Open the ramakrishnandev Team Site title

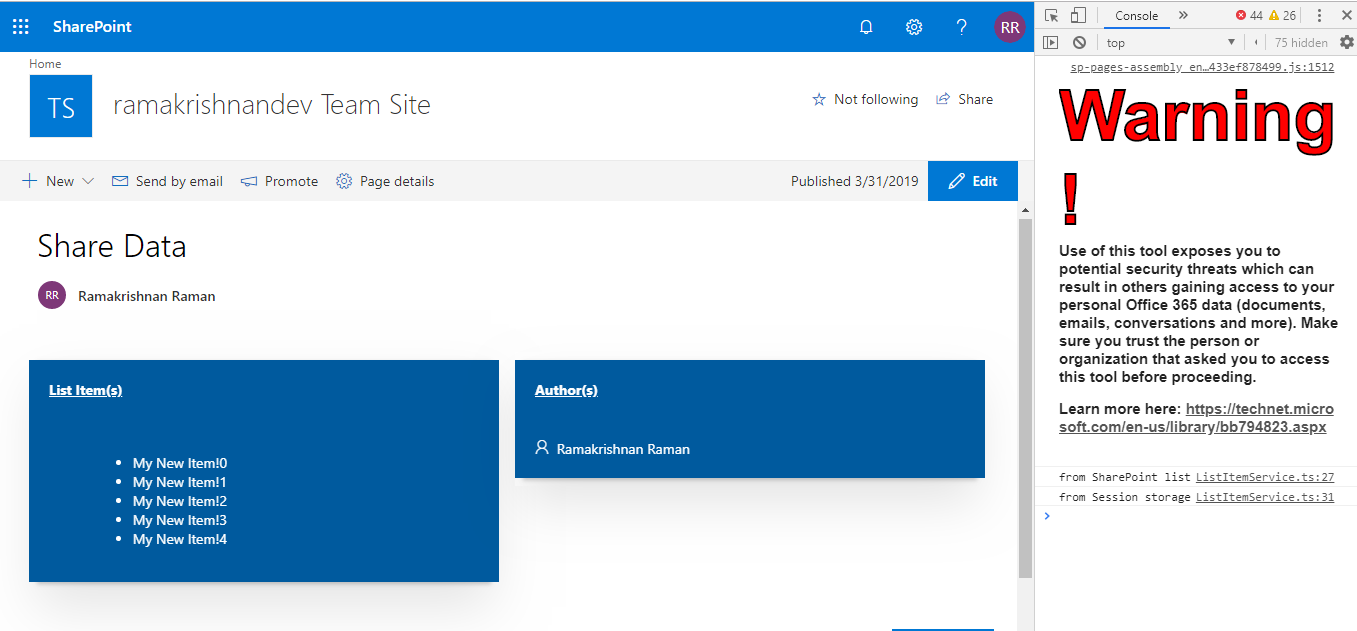click(272, 105)
